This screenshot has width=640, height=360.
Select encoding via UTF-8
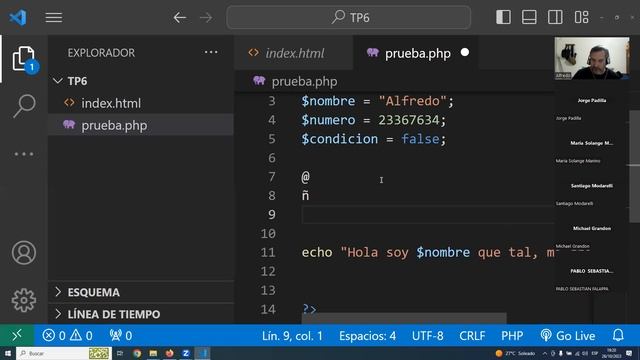[x=427, y=336]
